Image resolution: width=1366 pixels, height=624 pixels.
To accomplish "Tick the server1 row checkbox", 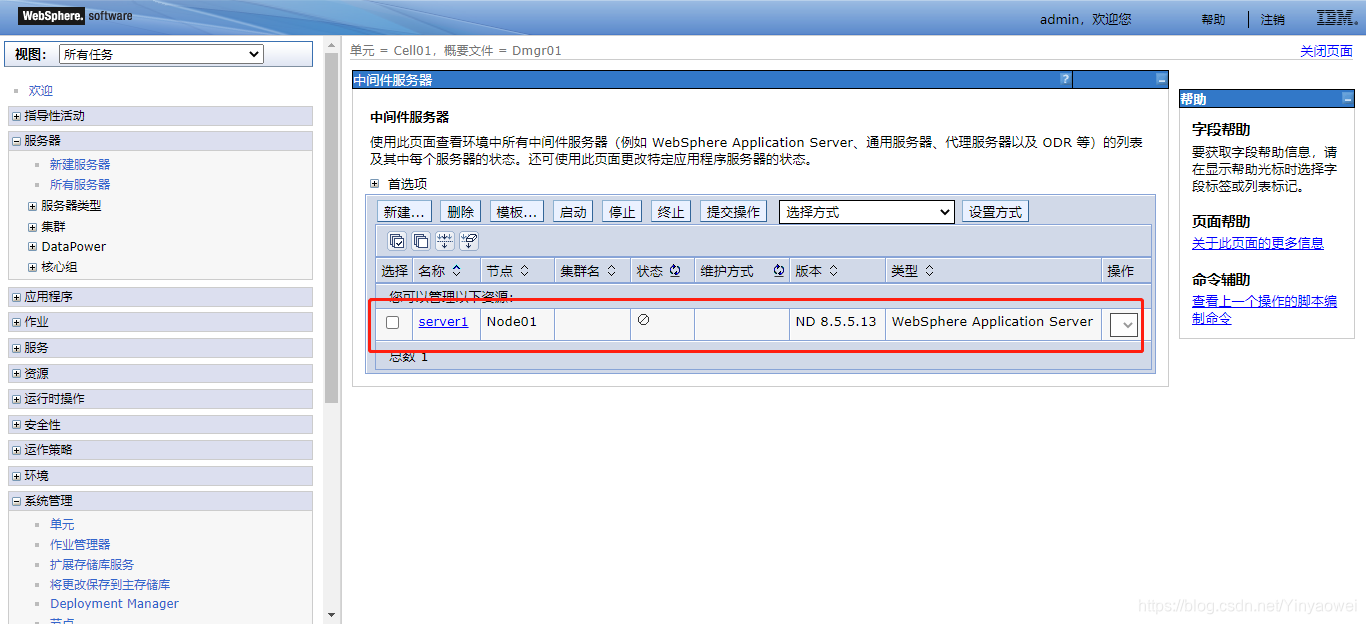I will (393, 322).
